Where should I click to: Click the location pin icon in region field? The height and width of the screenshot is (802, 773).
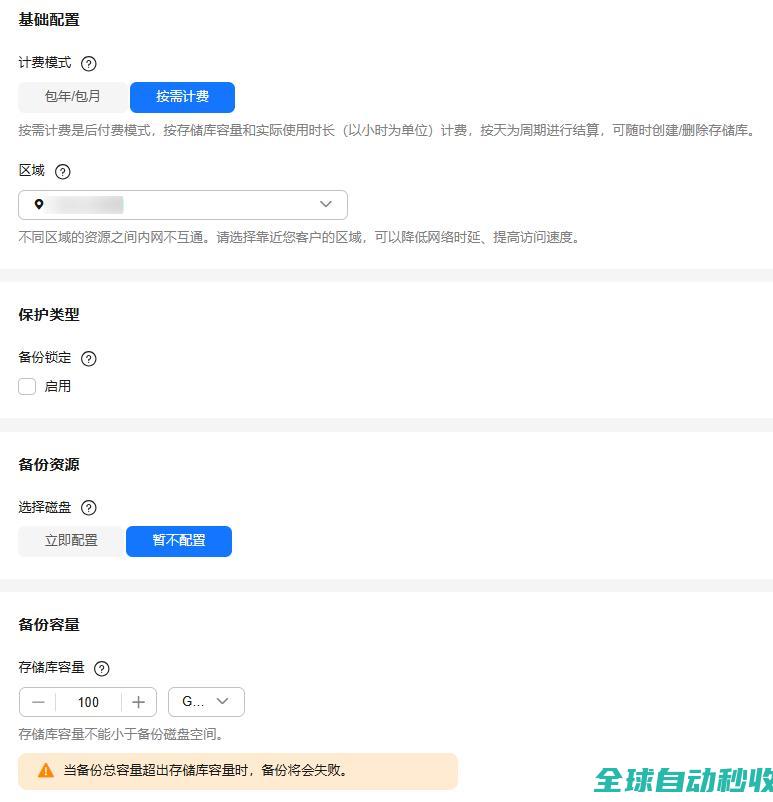click(39, 205)
